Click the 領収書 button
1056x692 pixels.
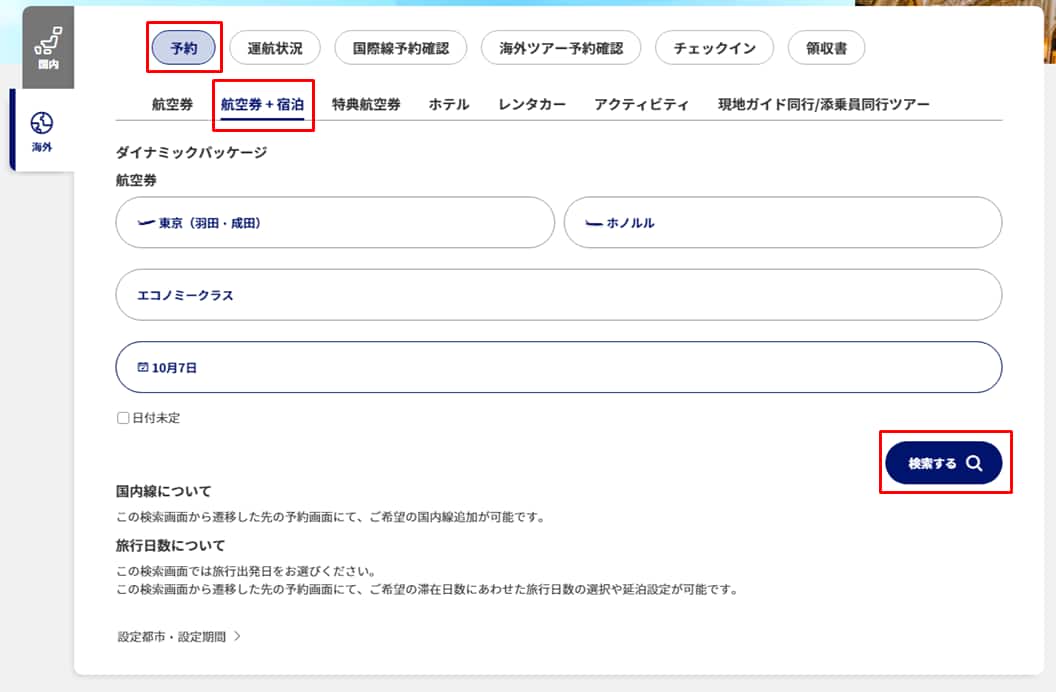[x=826, y=48]
